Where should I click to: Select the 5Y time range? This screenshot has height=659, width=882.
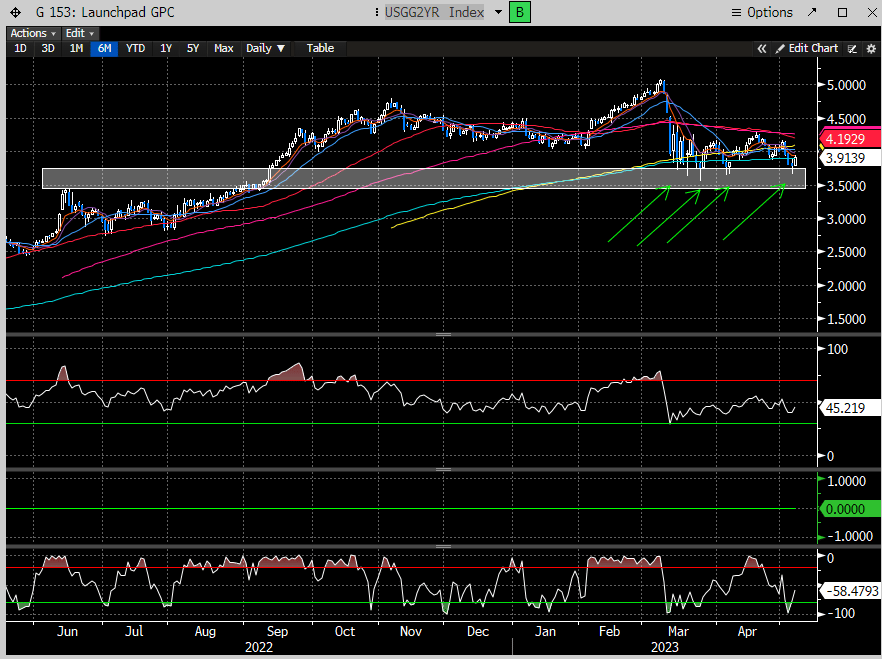tap(193, 48)
